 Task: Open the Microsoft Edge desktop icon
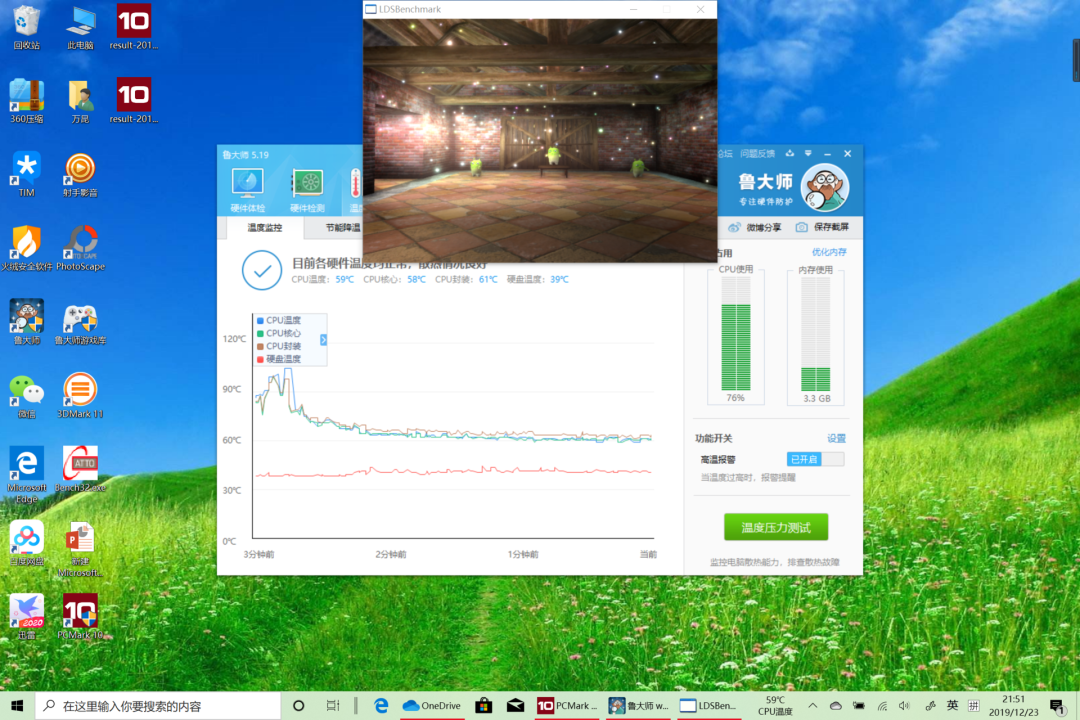click(27, 474)
